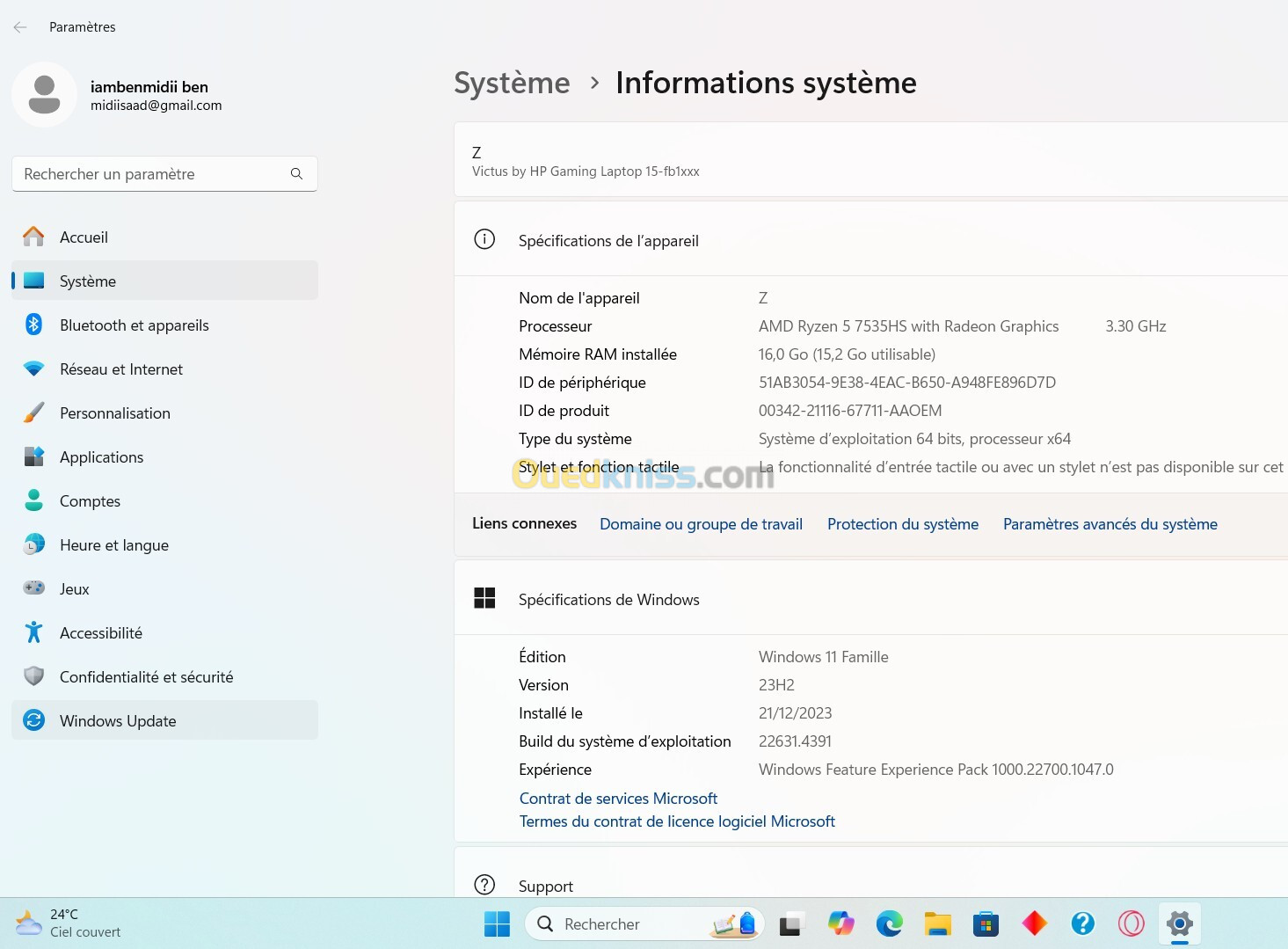Open Termes du contrat de licence logiciel Microsoft
The width and height of the screenshot is (1288, 949).
(x=677, y=821)
